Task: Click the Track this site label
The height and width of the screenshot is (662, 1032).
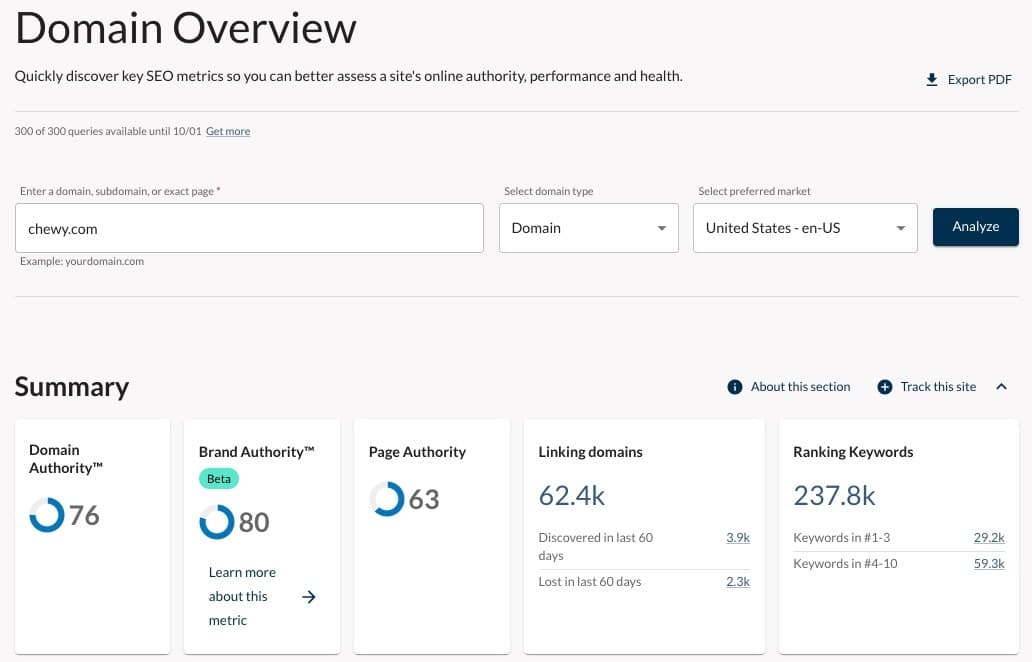Action: tap(938, 386)
